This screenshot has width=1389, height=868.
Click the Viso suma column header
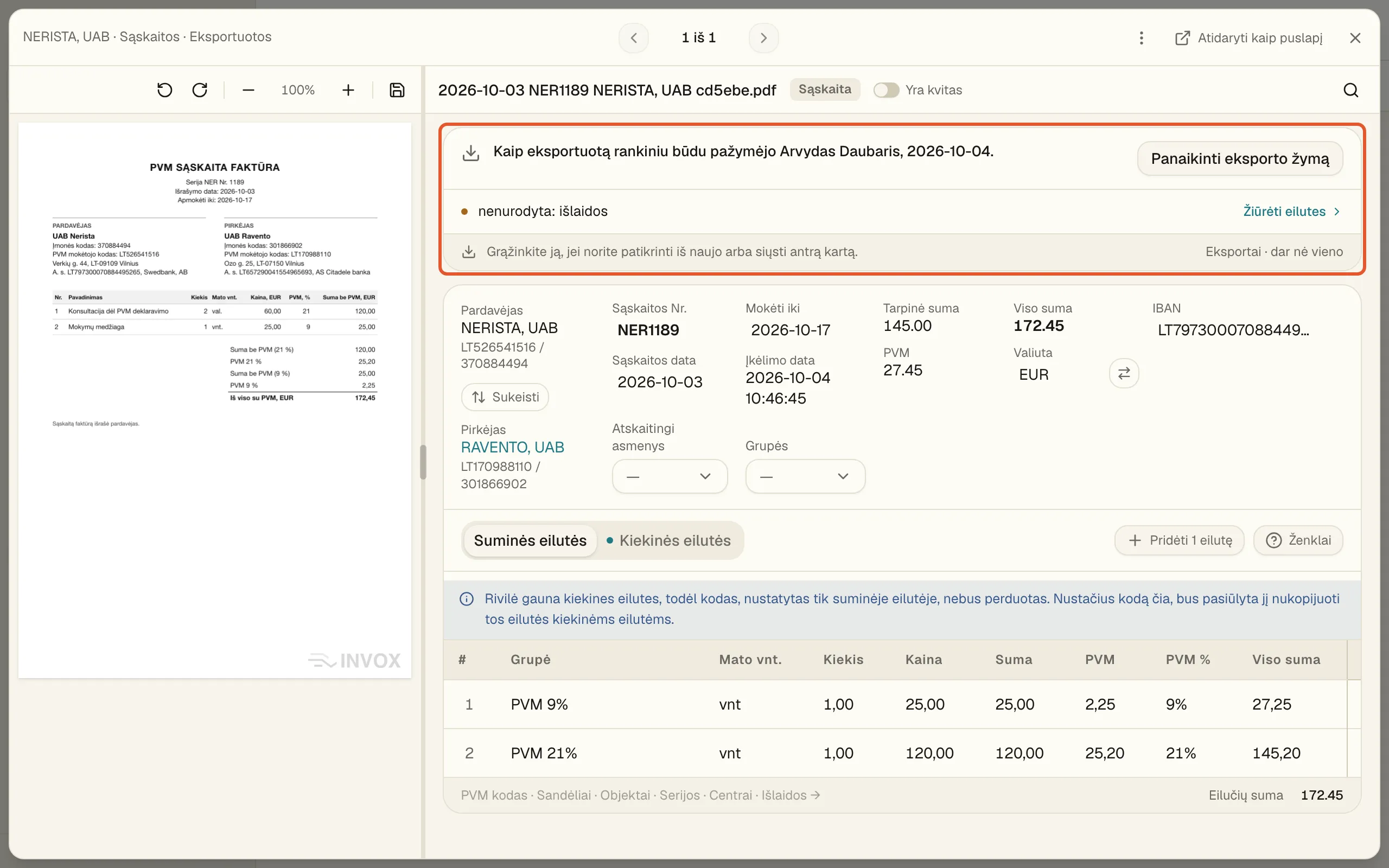coord(1286,660)
